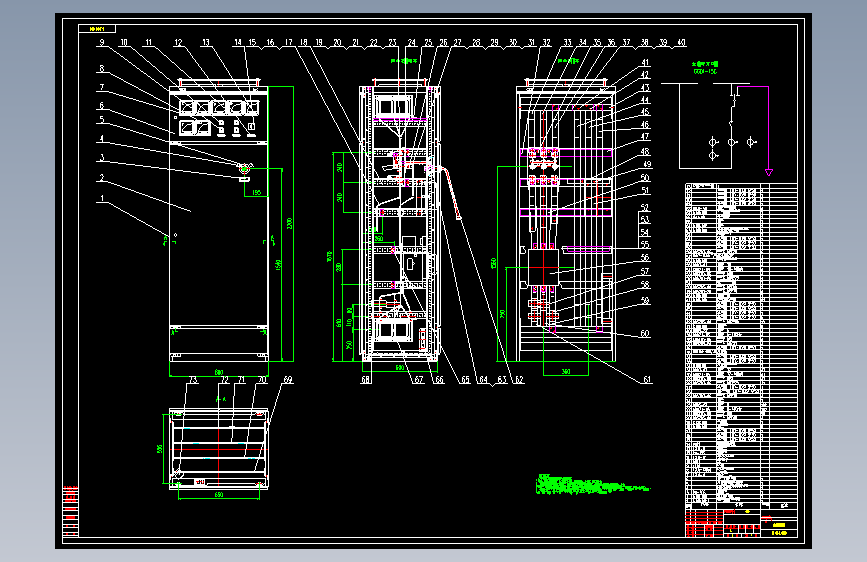
Task: Click callout number 13
Action: [x=206, y=42]
